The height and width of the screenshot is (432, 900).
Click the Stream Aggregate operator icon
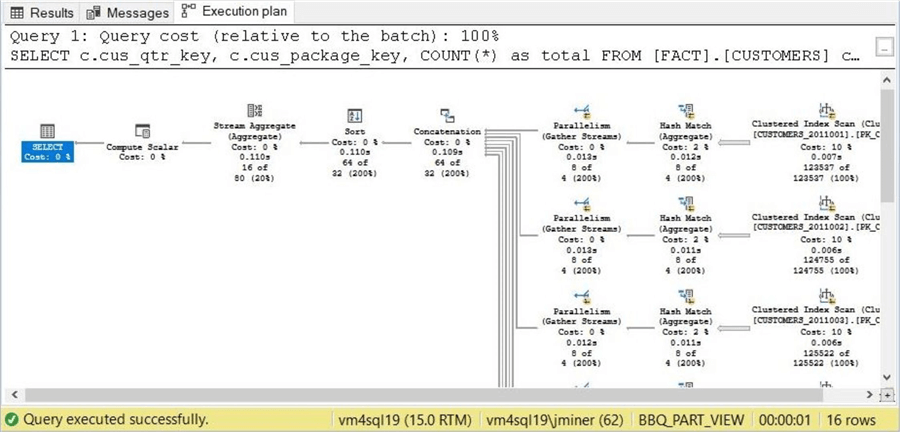coord(254,110)
